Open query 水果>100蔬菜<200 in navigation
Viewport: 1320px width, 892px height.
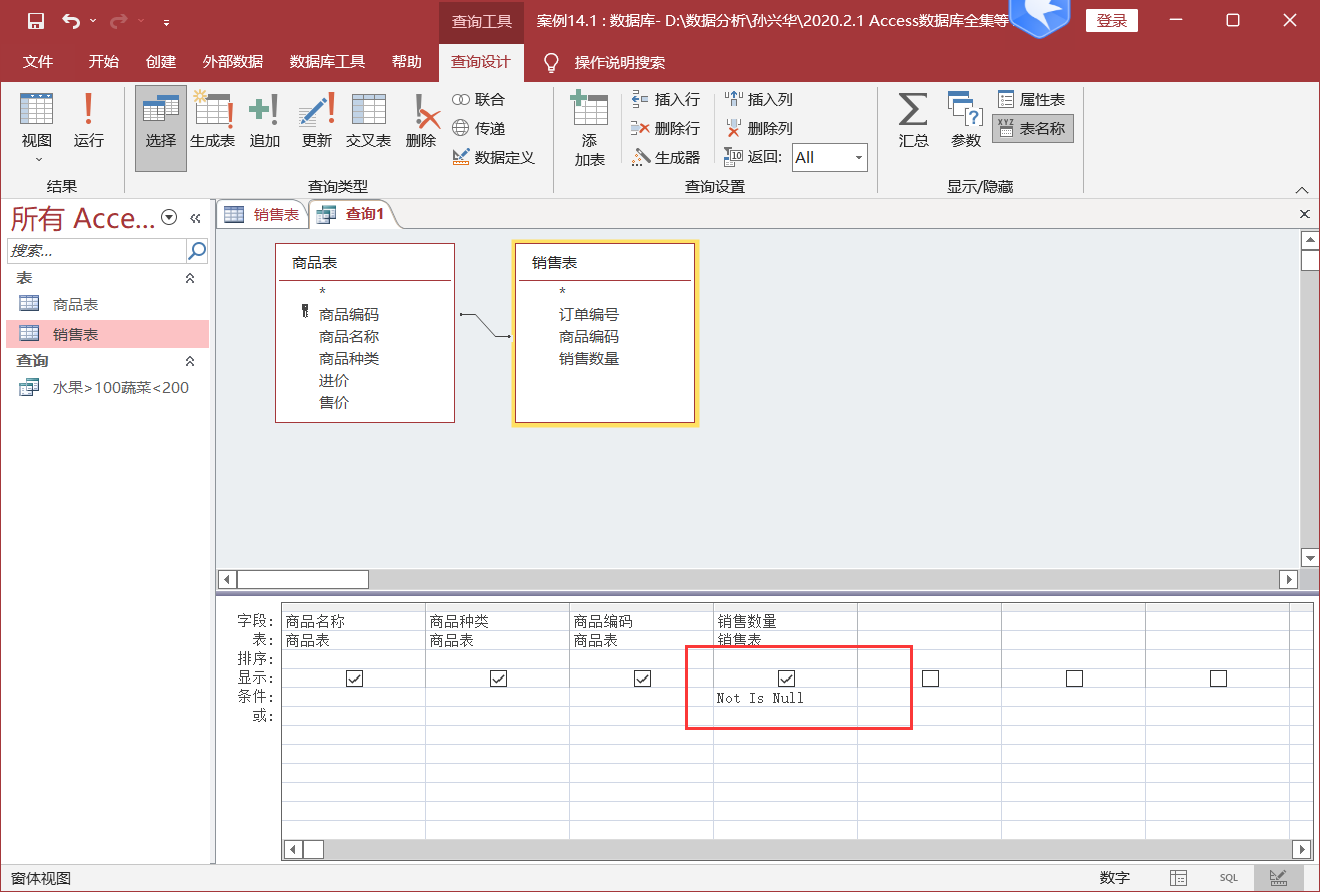pyautogui.click(x=108, y=388)
